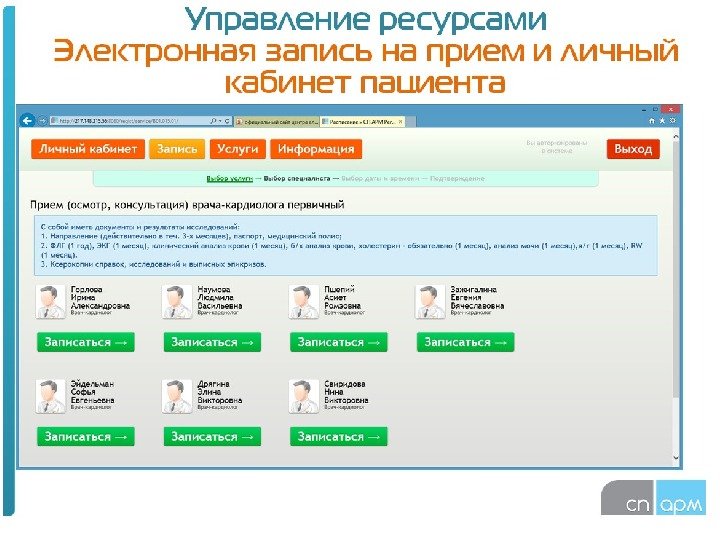720x540 pixels.
Task: Open the browser tools gear icon
Action: click(x=673, y=121)
